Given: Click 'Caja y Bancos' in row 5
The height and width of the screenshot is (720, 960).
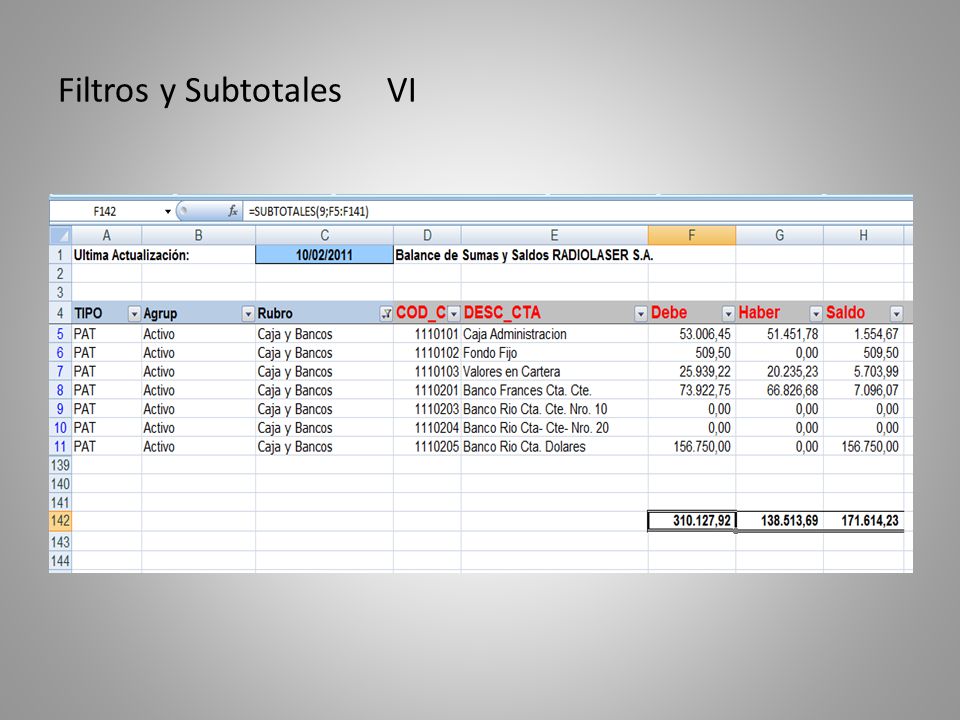Looking at the screenshot, I should point(324,334).
